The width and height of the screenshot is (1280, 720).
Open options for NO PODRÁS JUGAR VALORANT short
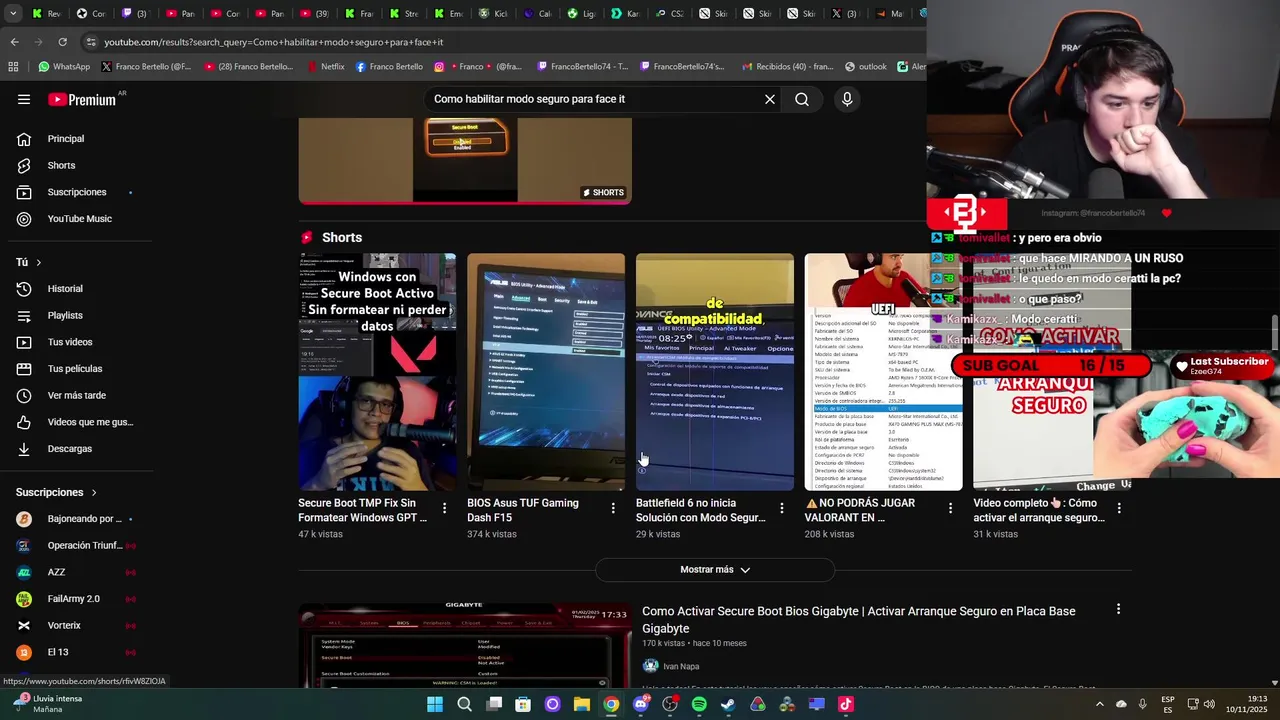tap(950, 508)
